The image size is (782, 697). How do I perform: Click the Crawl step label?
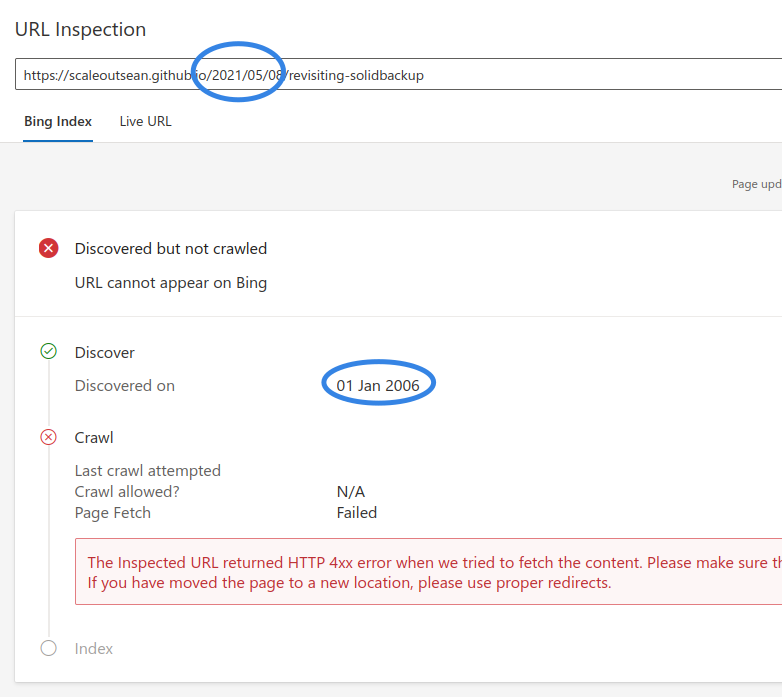click(94, 437)
